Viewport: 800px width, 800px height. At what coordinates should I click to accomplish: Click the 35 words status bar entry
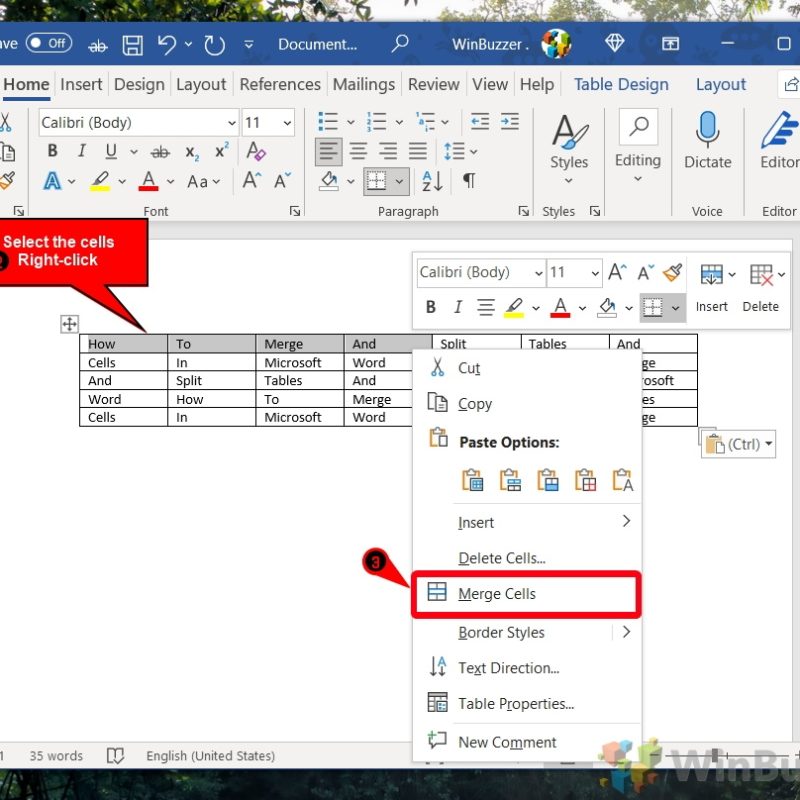[x=56, y=756]
